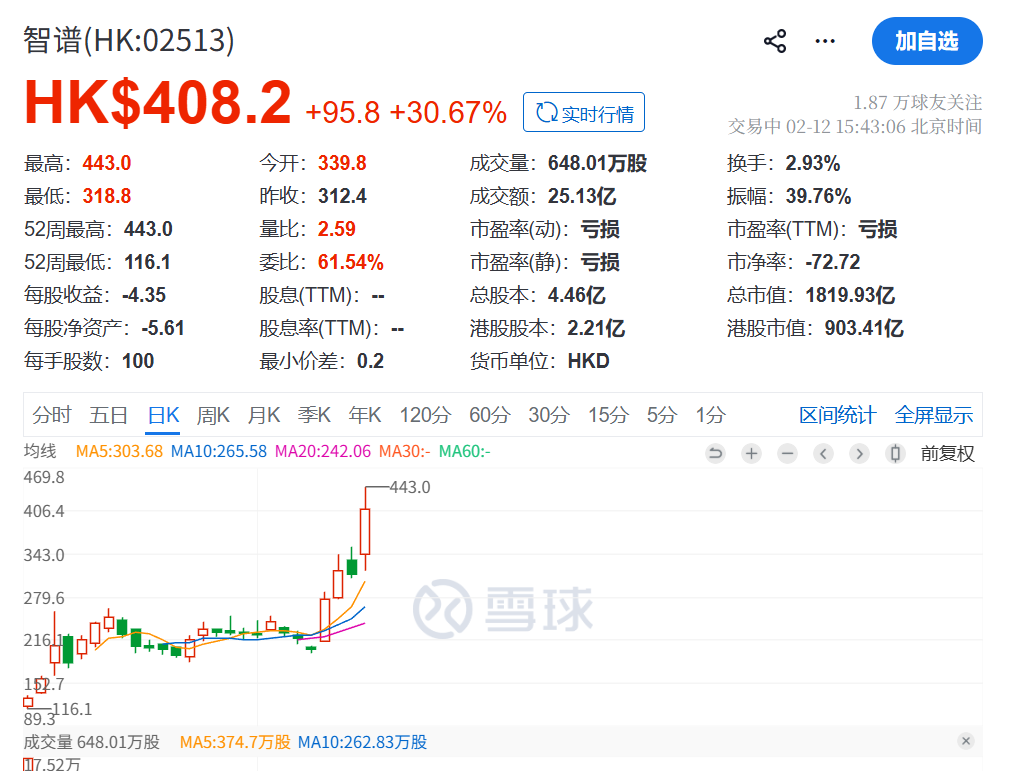Click the left arrow to pan chart back
Image resolution: width=1026 pixels, height=771 pixels.
[822, 453]
